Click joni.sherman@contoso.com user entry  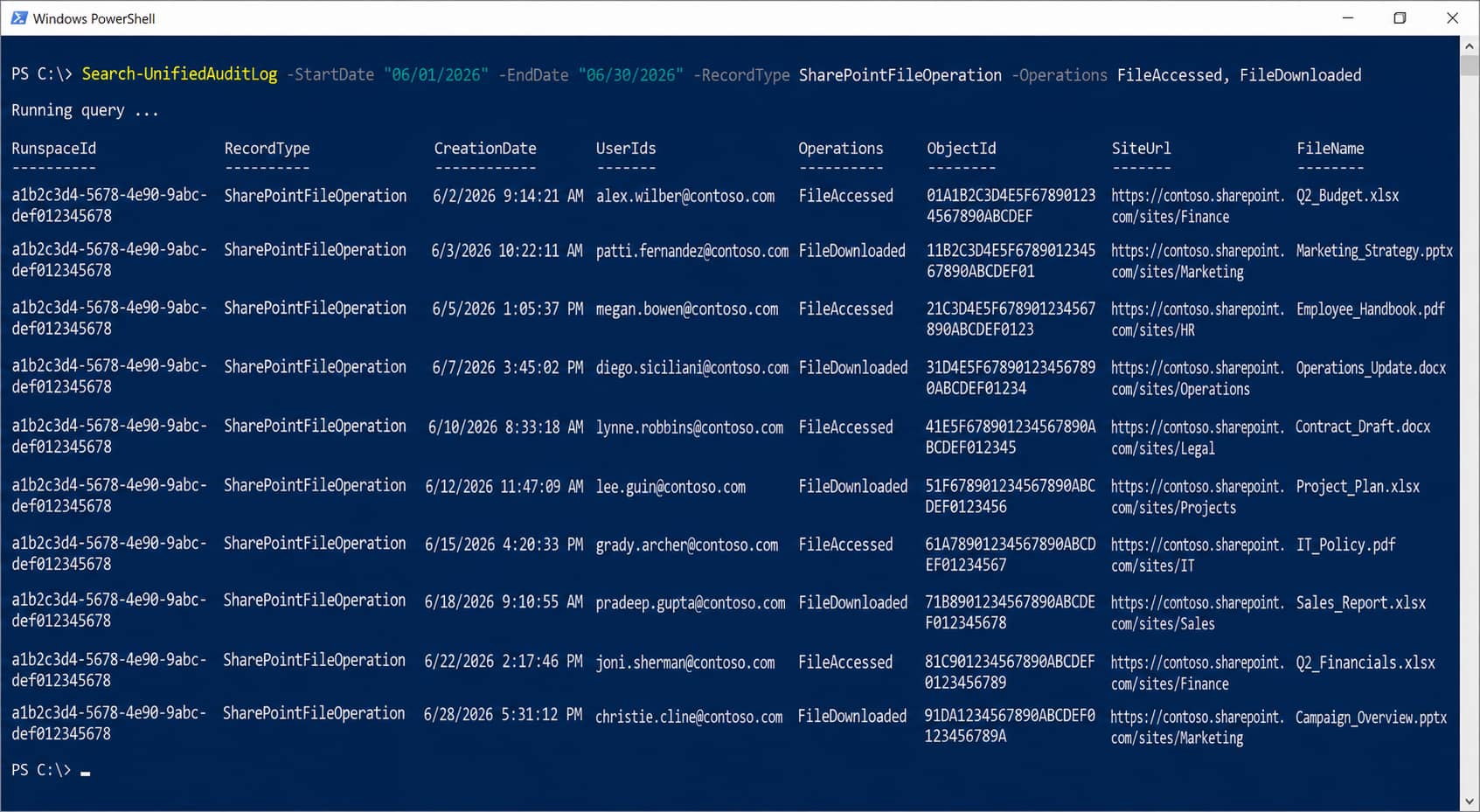685,663
